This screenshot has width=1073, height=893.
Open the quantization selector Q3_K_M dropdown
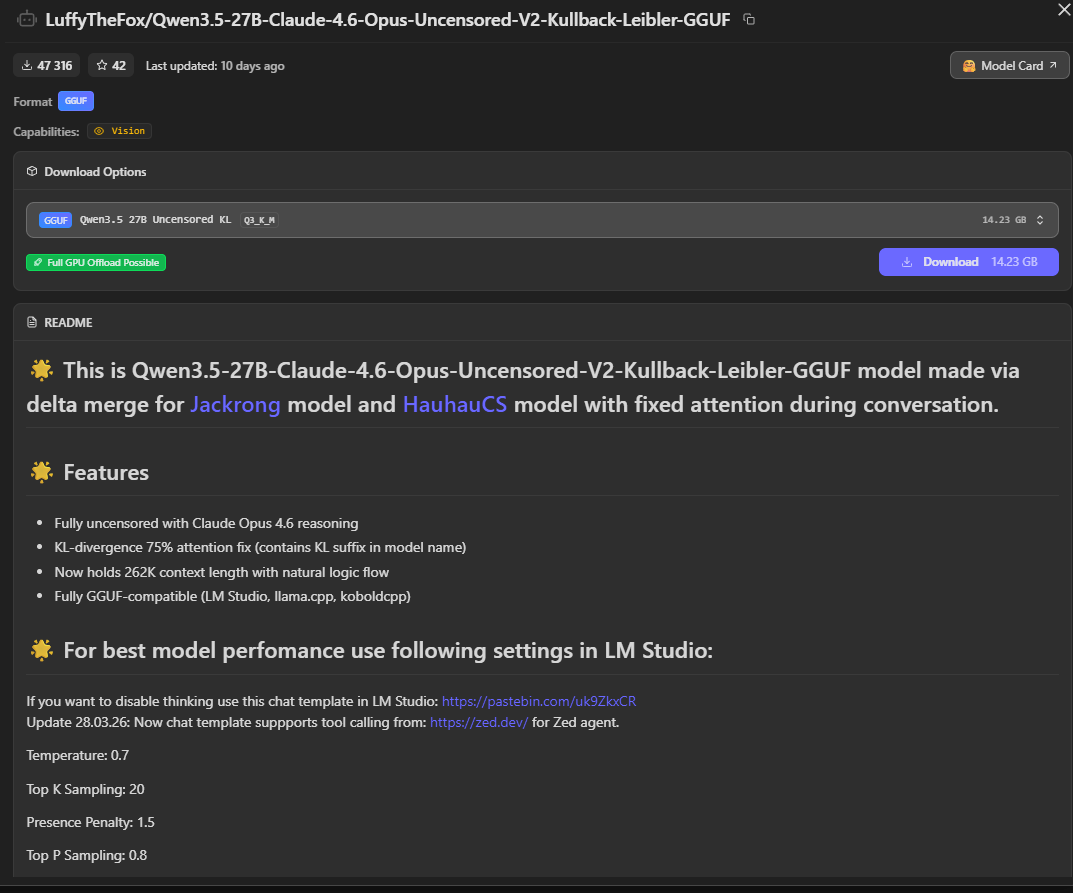(x=542, y=220)
